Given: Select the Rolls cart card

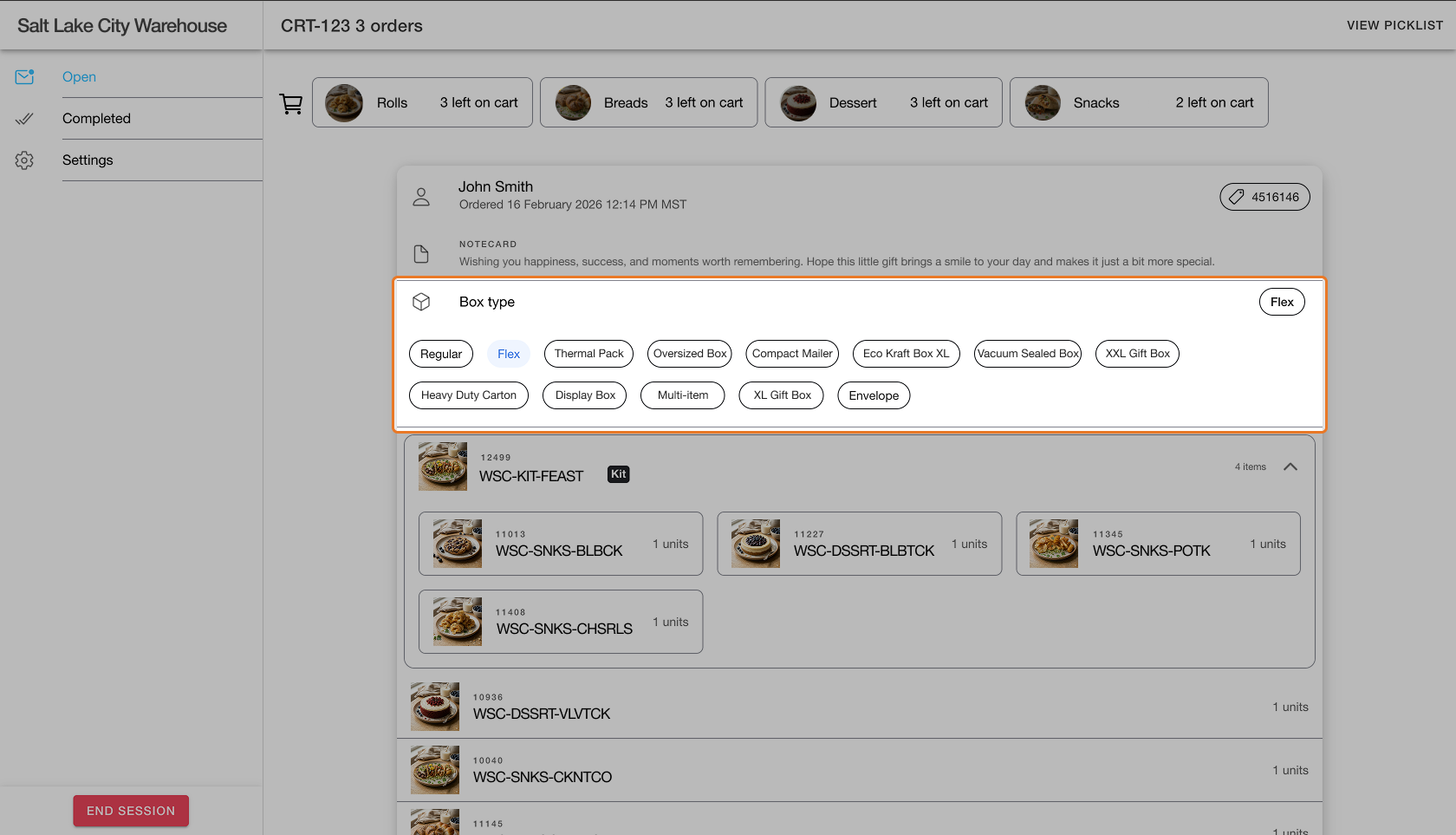Looking at the screenshot, I should [x=422, y=102].
